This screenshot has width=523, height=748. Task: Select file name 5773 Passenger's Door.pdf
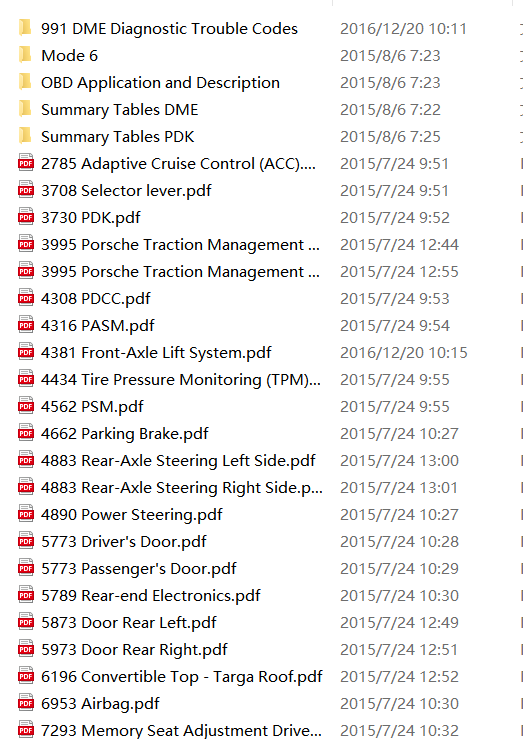[x=138, y=569]
